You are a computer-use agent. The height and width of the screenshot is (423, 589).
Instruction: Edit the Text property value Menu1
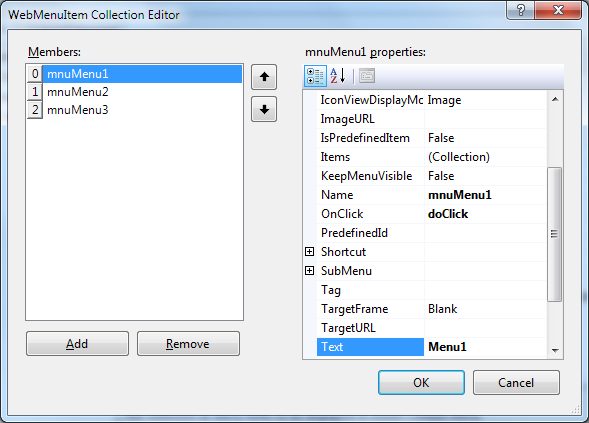click(485, 347)
